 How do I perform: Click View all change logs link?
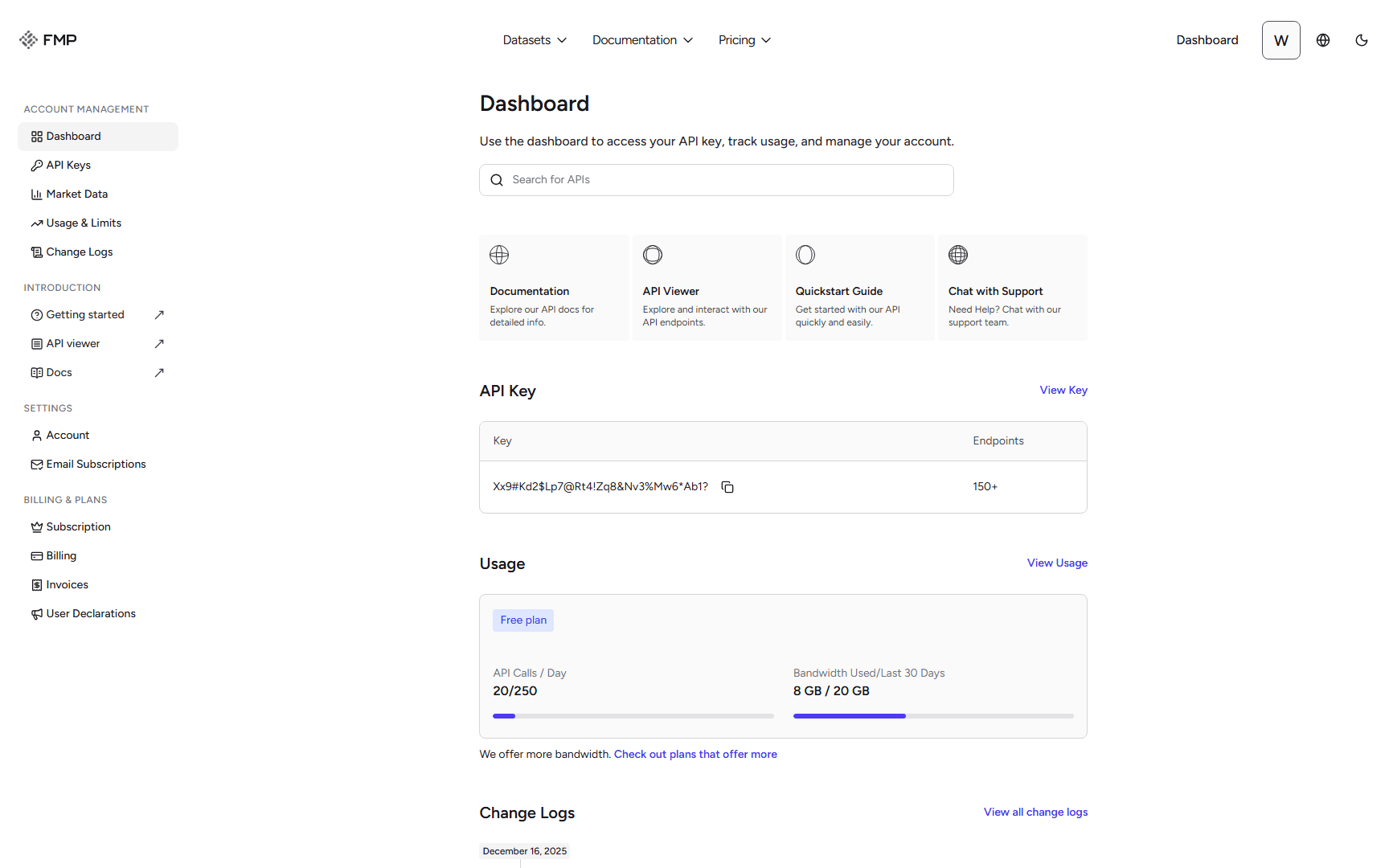pyautogui.click(x=1035, y=813)
